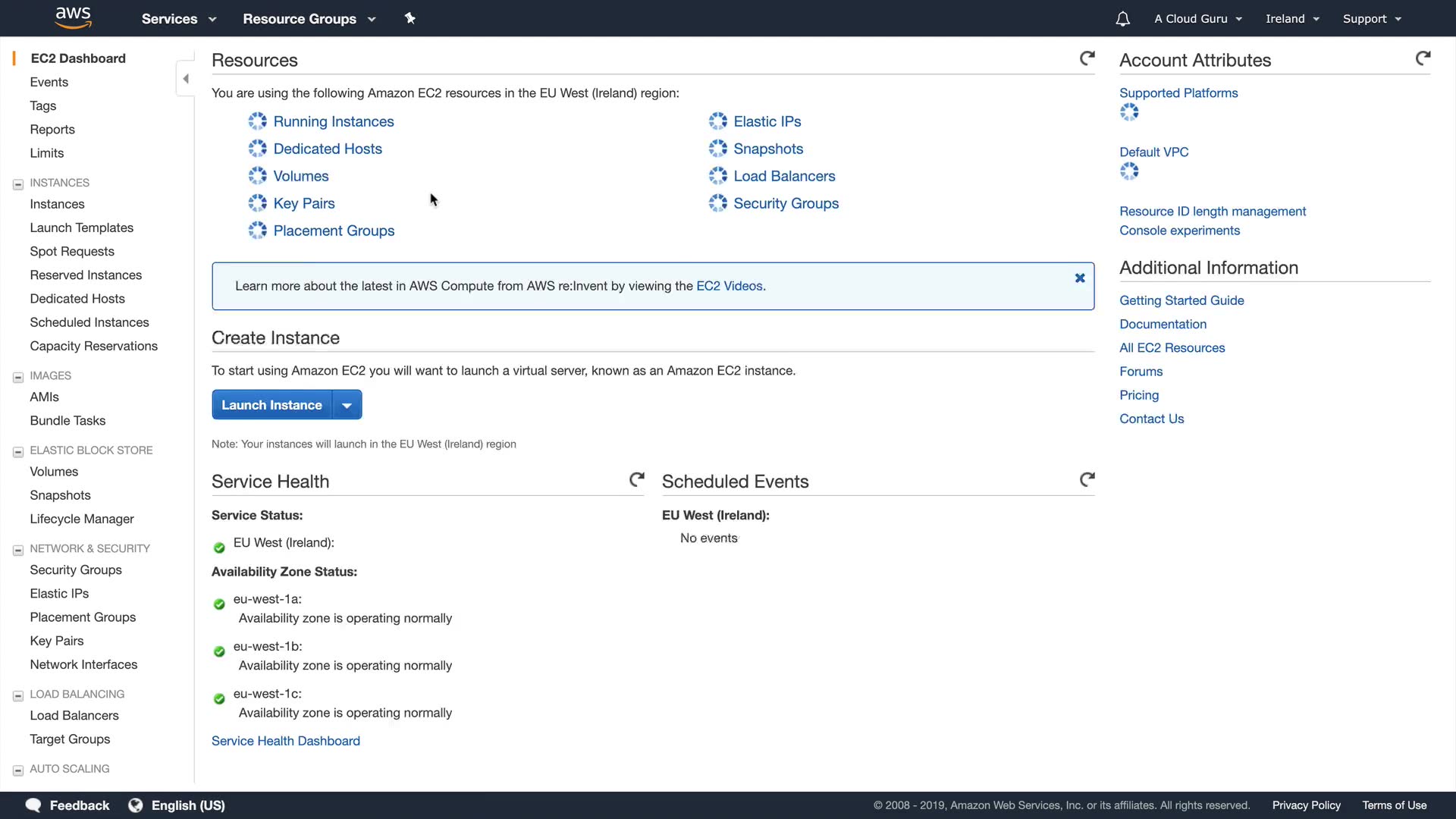Refresh the Account Attributes panel
This screenshot has width=1456, height=819.
(x=1423, y=58)
